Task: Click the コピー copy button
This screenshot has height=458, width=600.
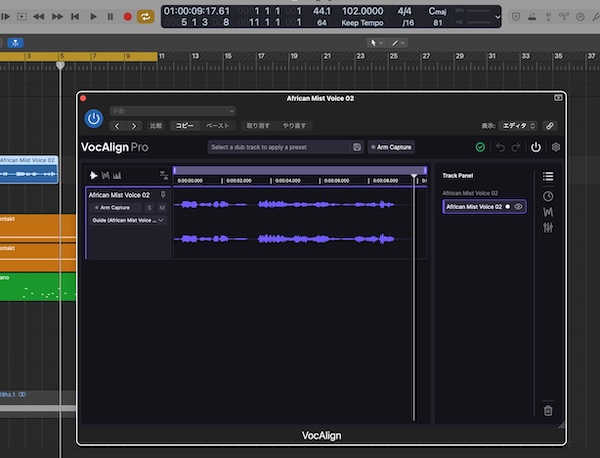Action: (x=184, y=126)
